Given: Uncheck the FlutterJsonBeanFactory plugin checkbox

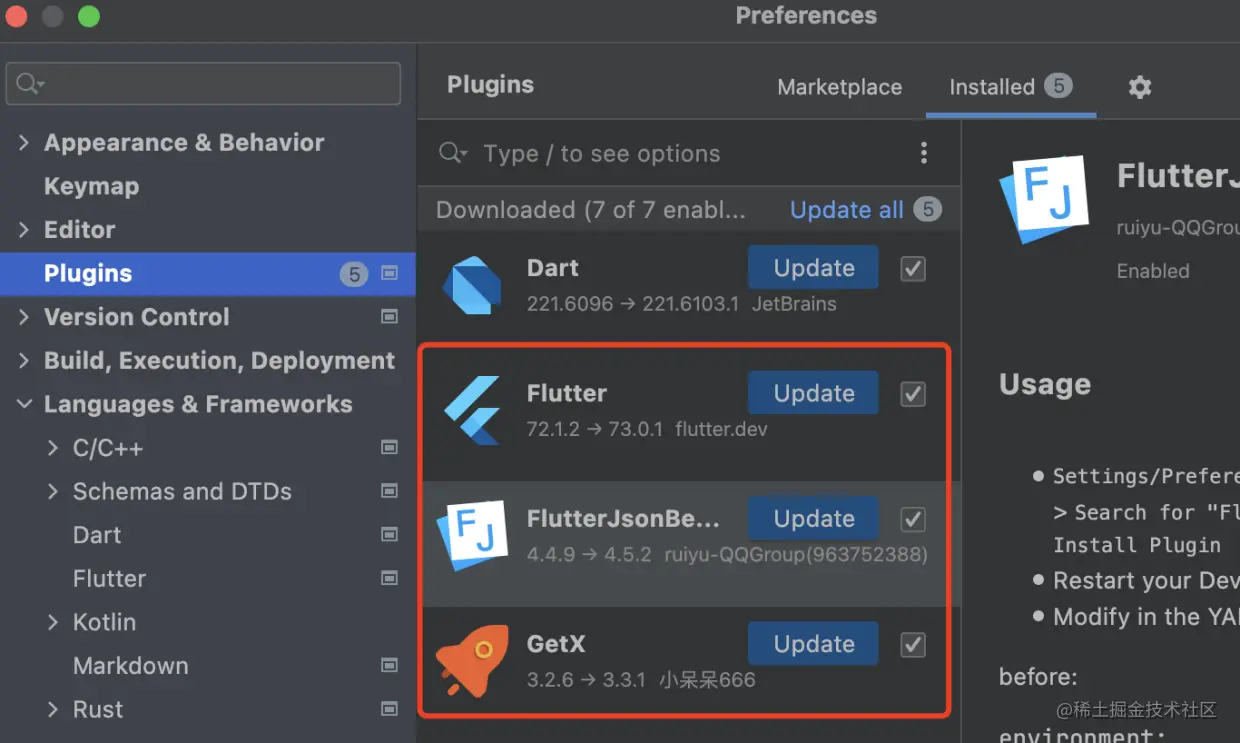Looking at the screenshot, I should point(913,519).
